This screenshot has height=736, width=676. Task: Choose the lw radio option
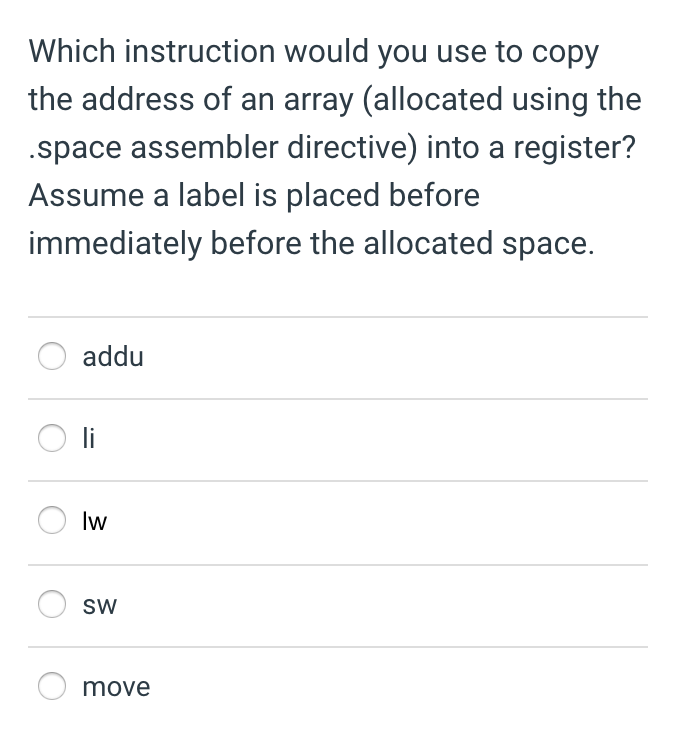[x=53, y=521]
